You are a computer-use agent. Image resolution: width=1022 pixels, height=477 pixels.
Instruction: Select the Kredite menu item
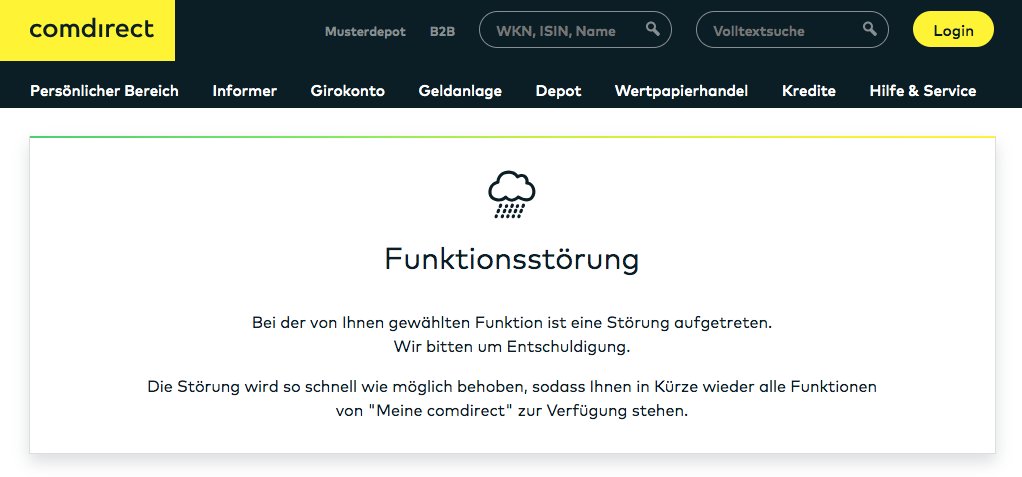coord(809,91)
